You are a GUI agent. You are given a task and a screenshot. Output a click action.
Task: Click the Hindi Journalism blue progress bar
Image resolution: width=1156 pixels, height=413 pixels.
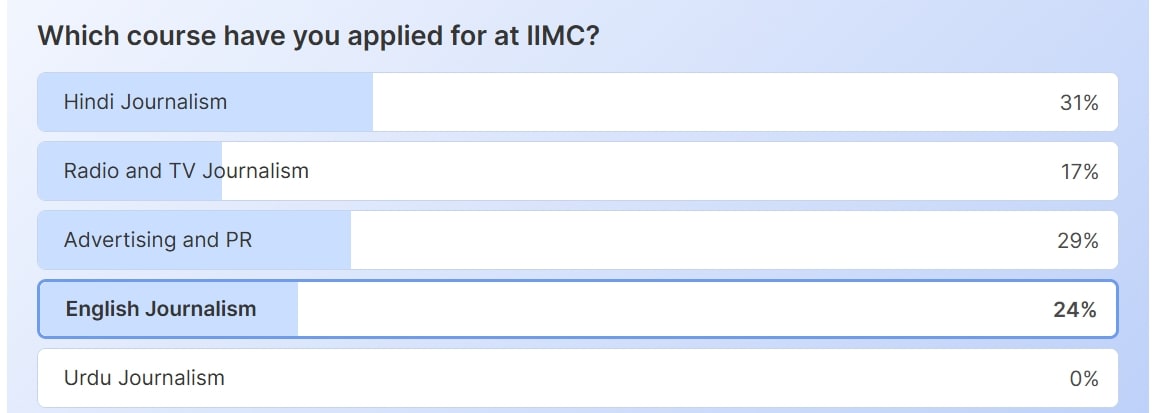[300, 102]
